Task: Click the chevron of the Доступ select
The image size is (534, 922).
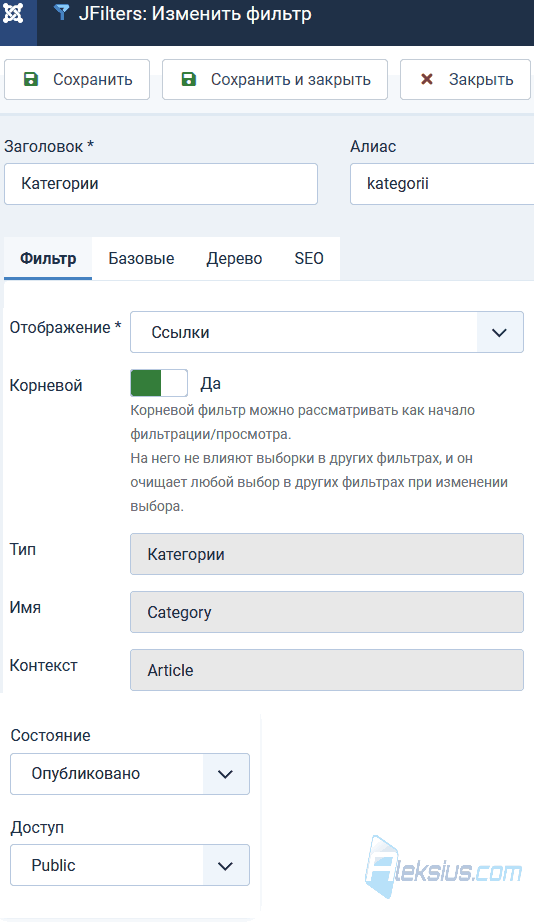Action: coord(226,866)
